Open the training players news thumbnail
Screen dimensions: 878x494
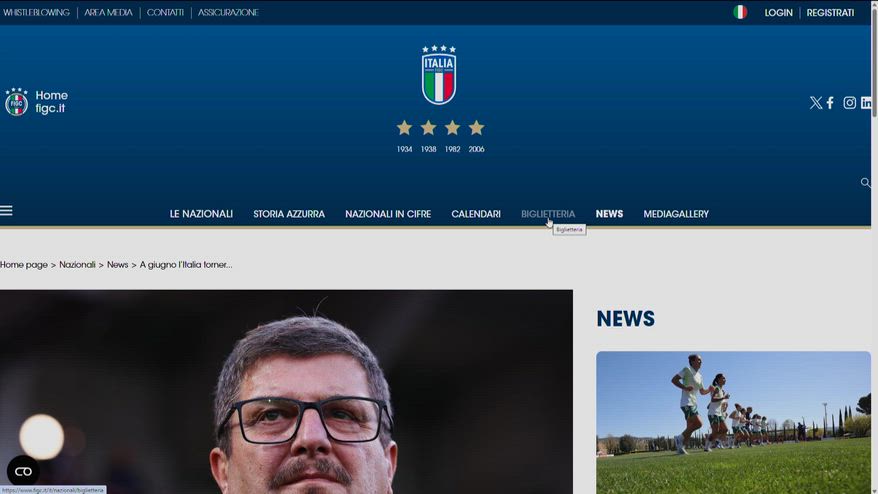[733, 420]
